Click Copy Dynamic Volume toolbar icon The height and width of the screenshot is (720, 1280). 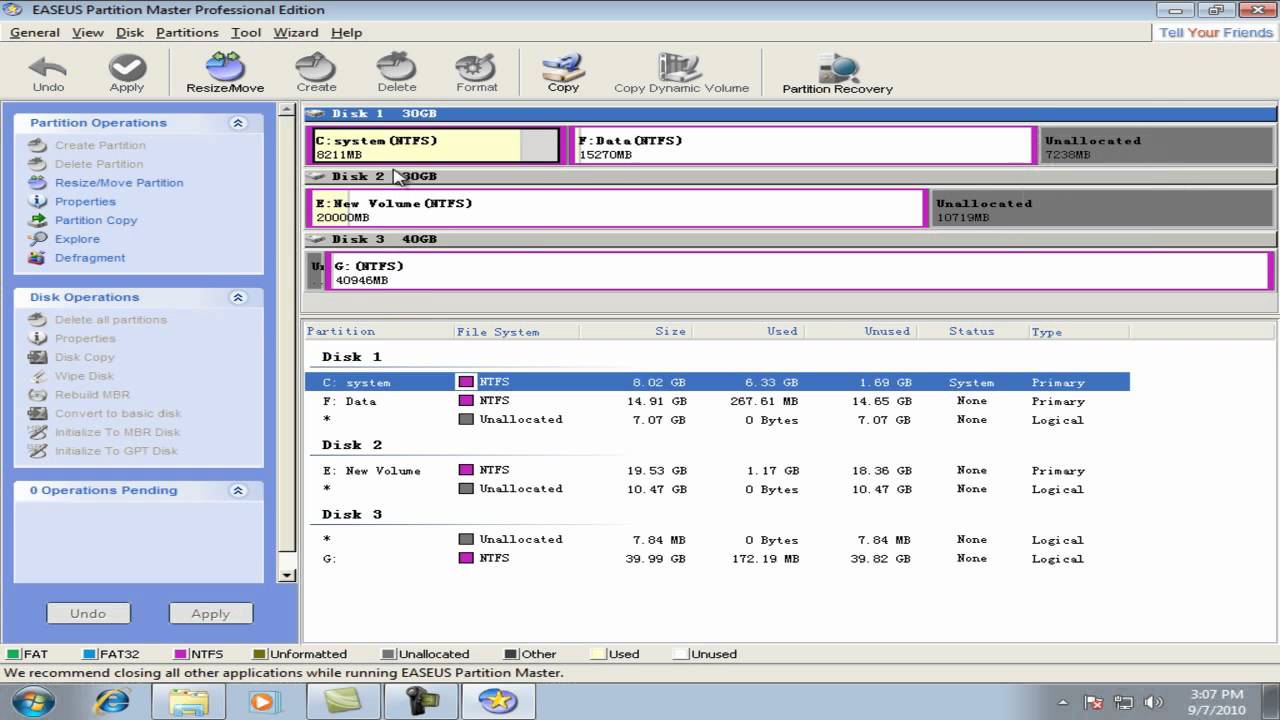pyautogui.click(x=681, y=74)
